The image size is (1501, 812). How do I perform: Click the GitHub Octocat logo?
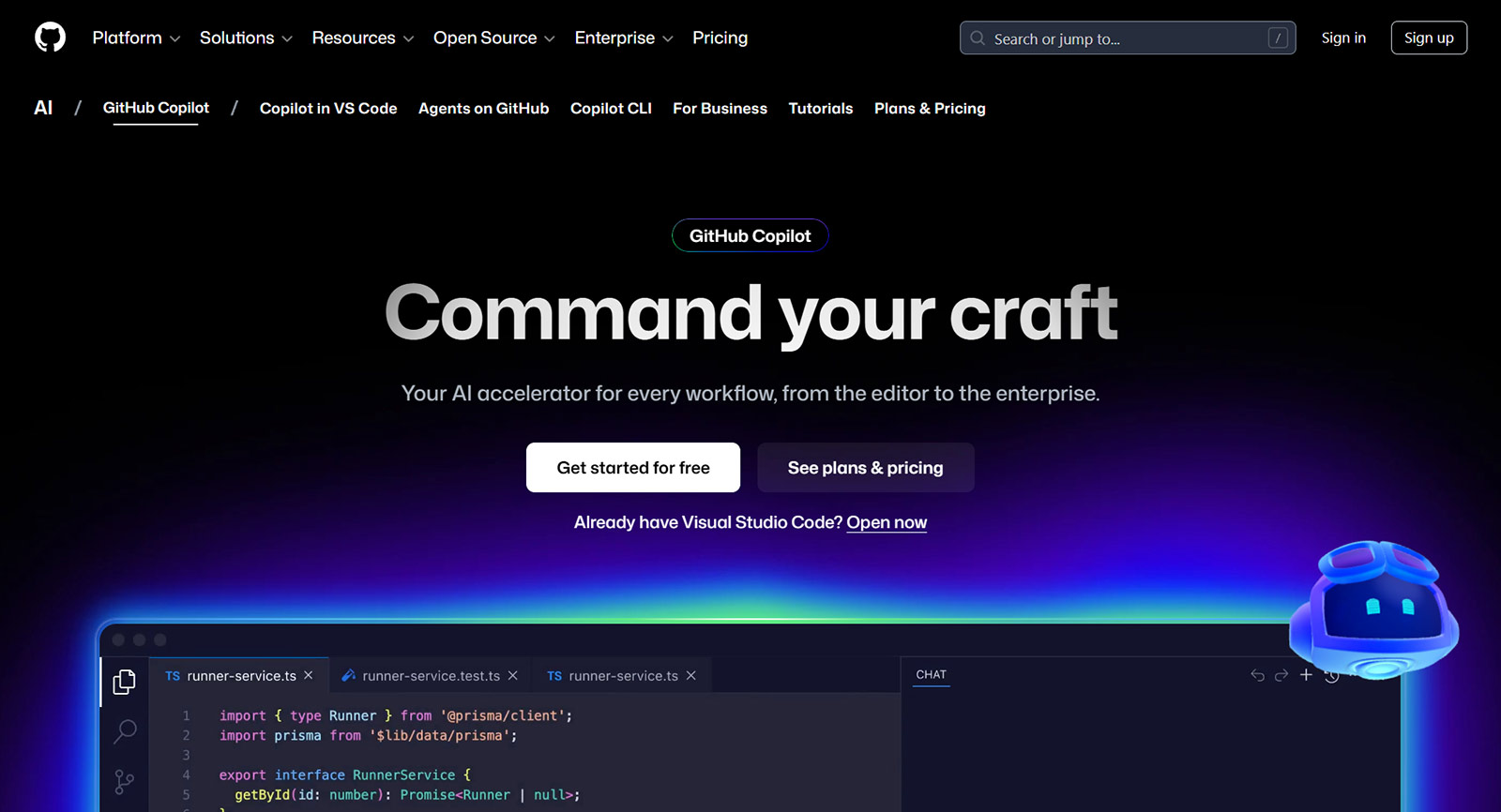tap(51, 38)
